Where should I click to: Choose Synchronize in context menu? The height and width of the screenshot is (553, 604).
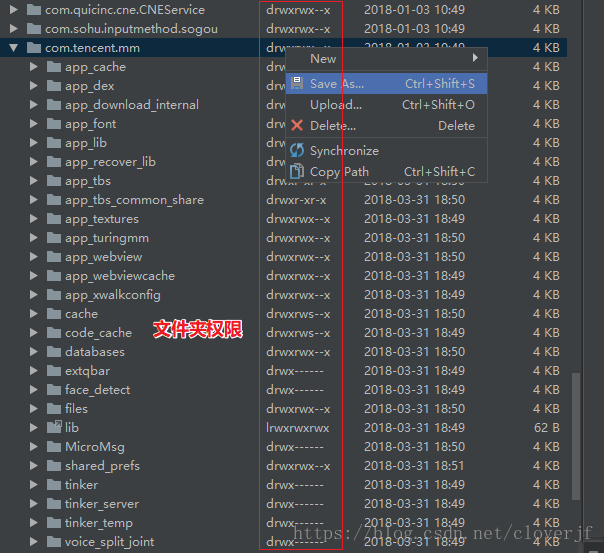pyautogui.click(x=386, y=151)
